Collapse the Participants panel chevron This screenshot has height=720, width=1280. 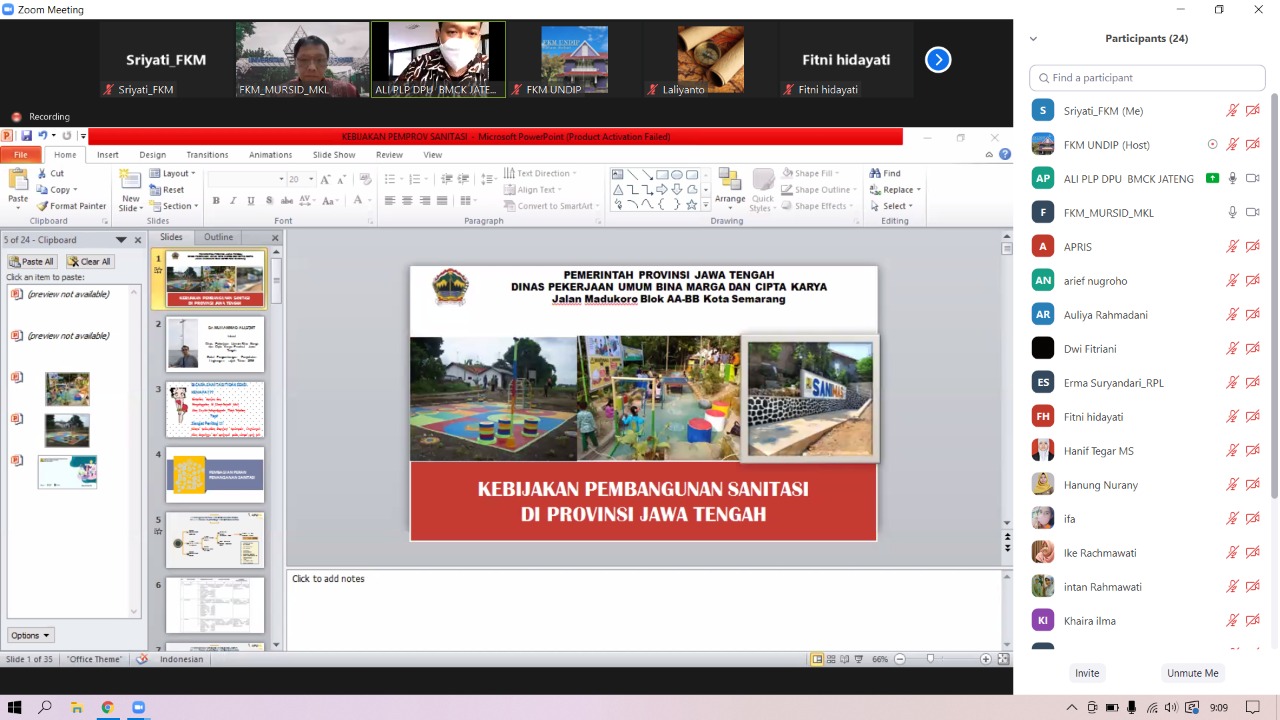pos(1033,39)
